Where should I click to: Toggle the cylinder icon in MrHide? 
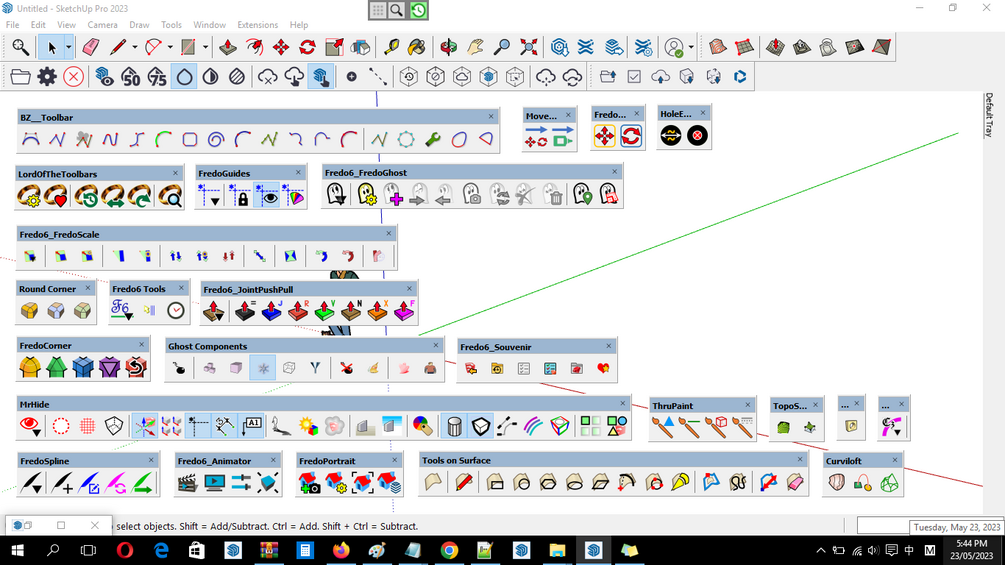click(x=454, y=426)
